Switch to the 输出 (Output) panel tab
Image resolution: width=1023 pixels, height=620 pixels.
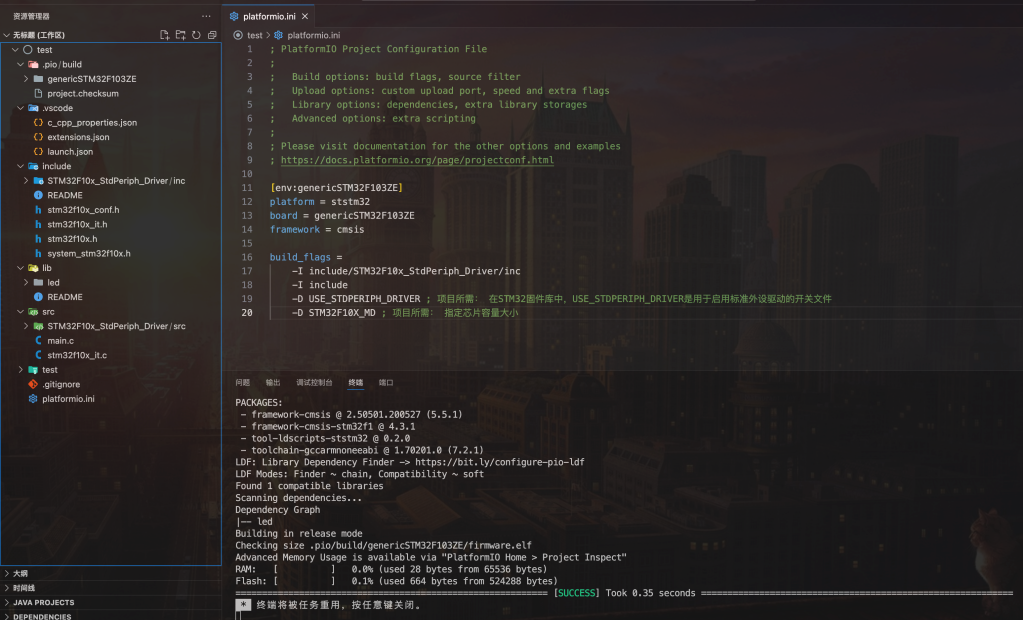pyautogui.click(x=273, y=382)
